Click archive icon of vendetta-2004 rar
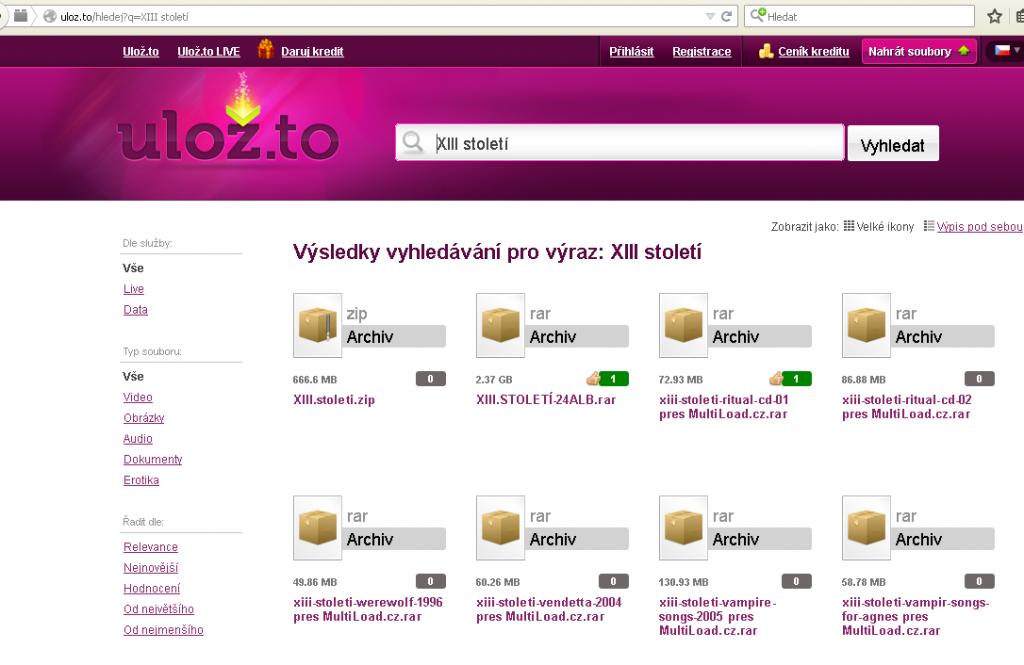This screenshot has height=665, width=1024. point(500,527)
